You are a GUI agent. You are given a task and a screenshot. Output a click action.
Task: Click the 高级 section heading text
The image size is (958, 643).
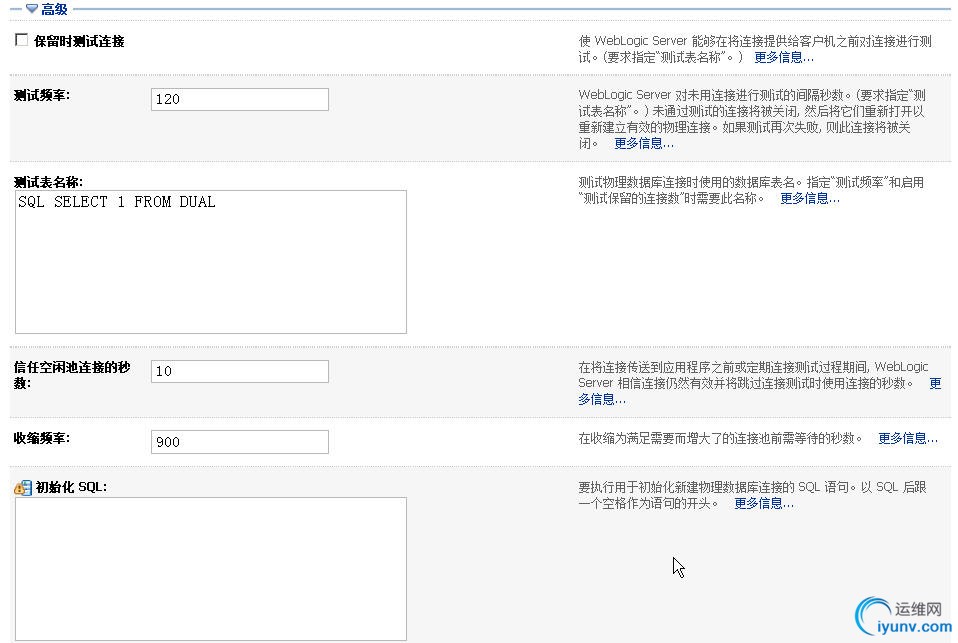[x=54, y=9]
